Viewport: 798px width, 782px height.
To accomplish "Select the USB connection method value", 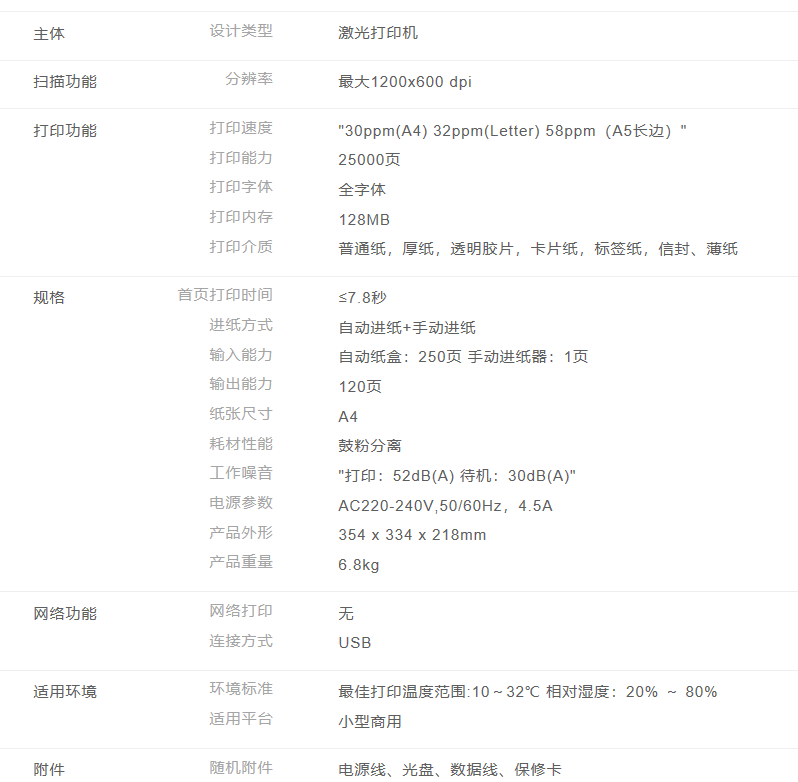I will point(355,643).
